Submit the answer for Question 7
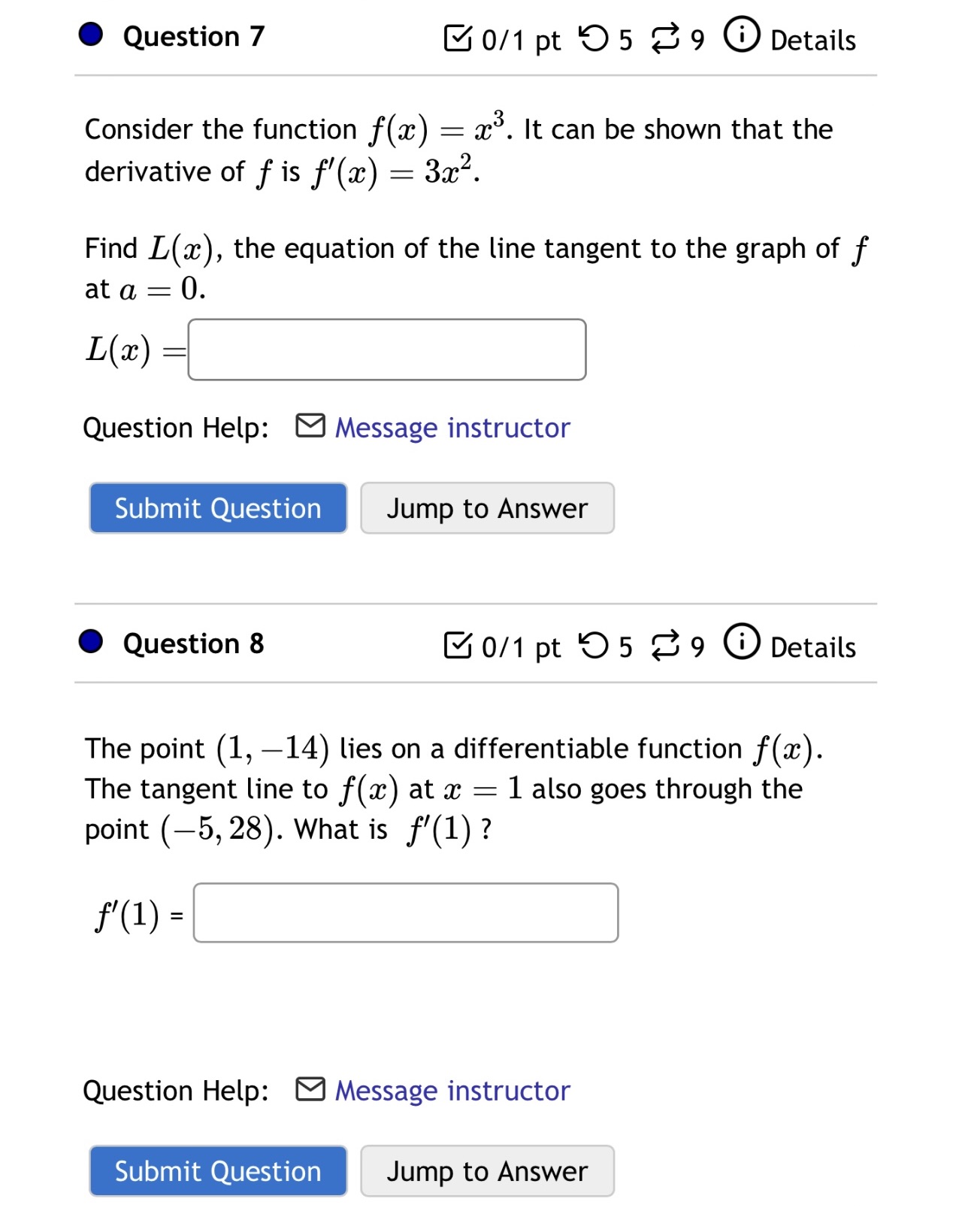This screenshot has width=965, height=1232. tap(217, 508)
